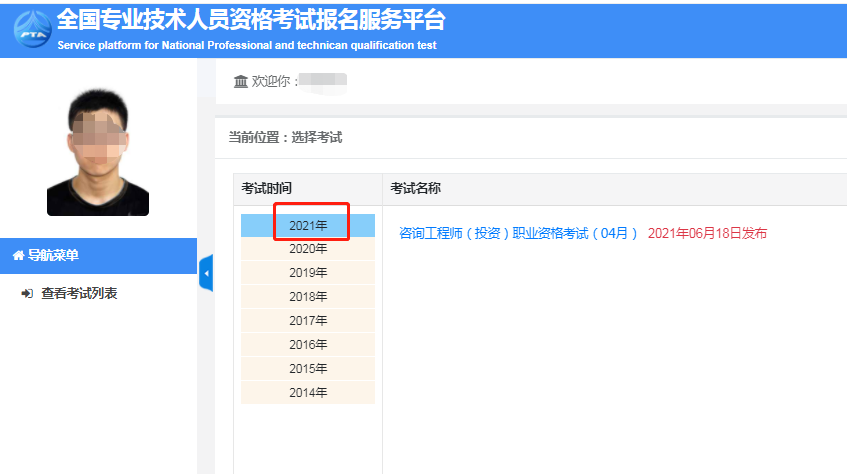Click the user profile photo
This screenshot has width=847, height=474.
pos(97,145)
